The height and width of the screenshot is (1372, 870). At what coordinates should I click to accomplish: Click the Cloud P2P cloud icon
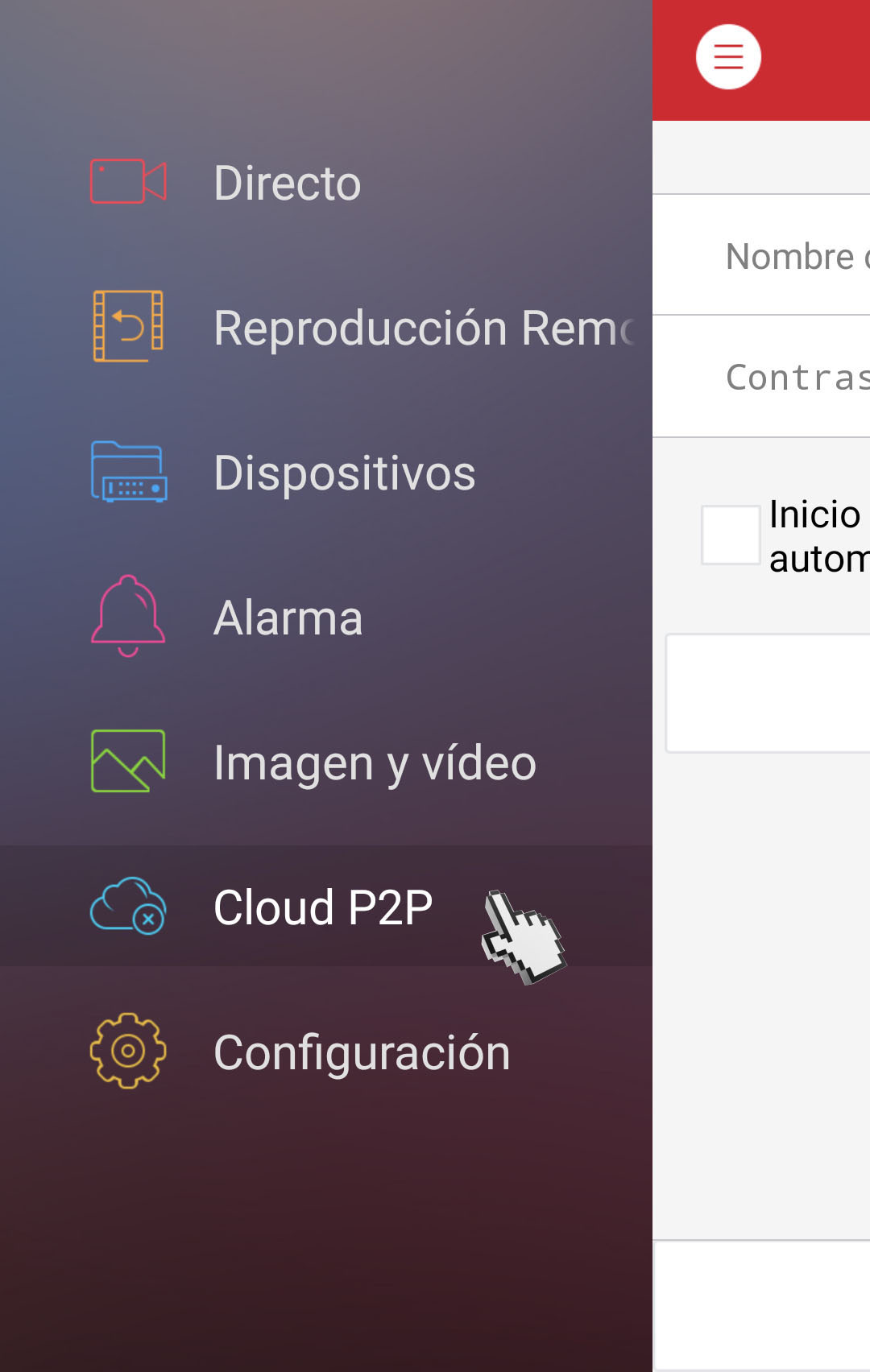pos(128,906)
